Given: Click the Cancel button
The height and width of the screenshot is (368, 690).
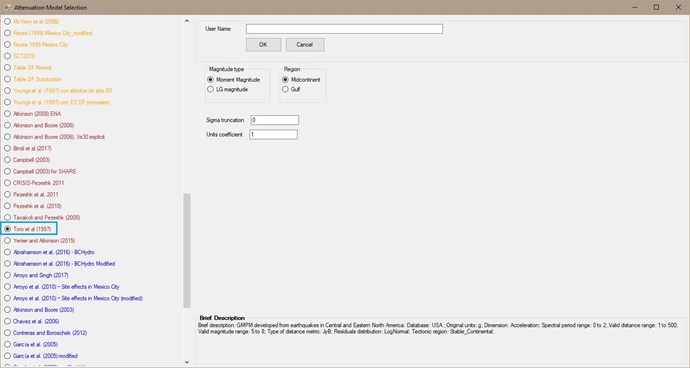Looking at the screenshot, I should coord(305,44).
